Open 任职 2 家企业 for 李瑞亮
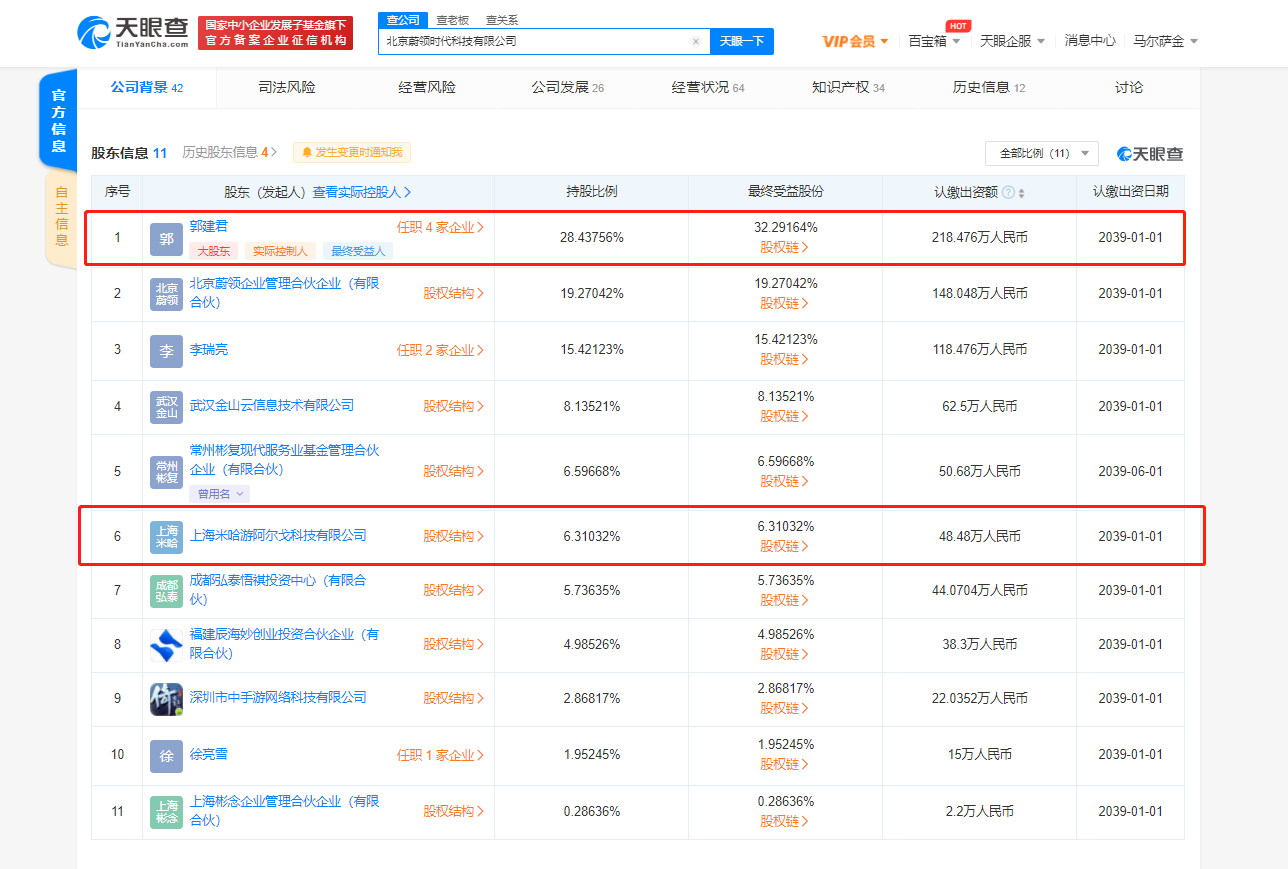Viewport: 1288px width, 869px height. [440, 350]
